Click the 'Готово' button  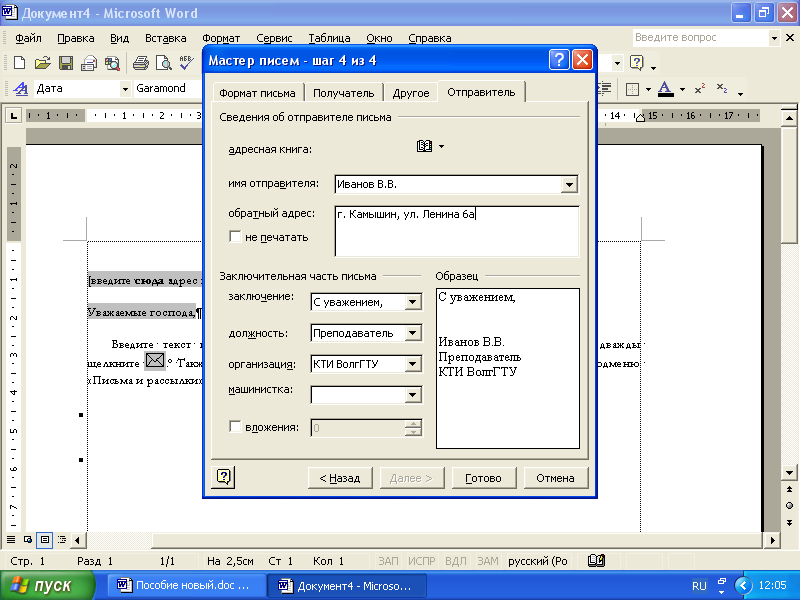pos(483,478)
